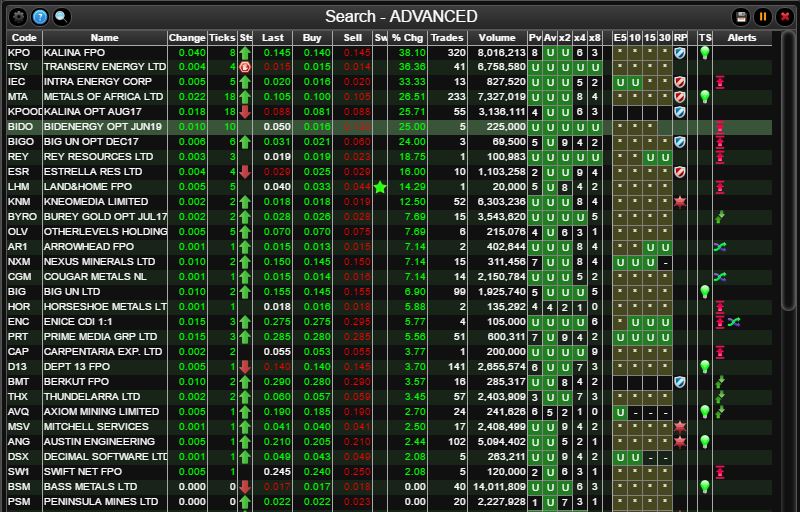Click the red shield in ESR row
This screenshot has height=512, width=800.
coord(680,172)
